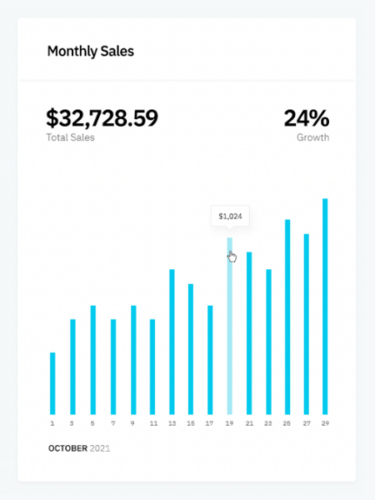Click the bar for day 13
The height and width of the screenshot is (500, 375).
(x=172, y=342)
